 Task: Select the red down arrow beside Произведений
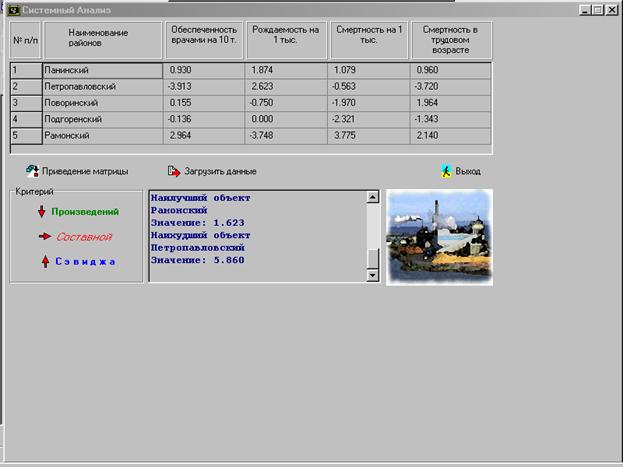(41, 212)
